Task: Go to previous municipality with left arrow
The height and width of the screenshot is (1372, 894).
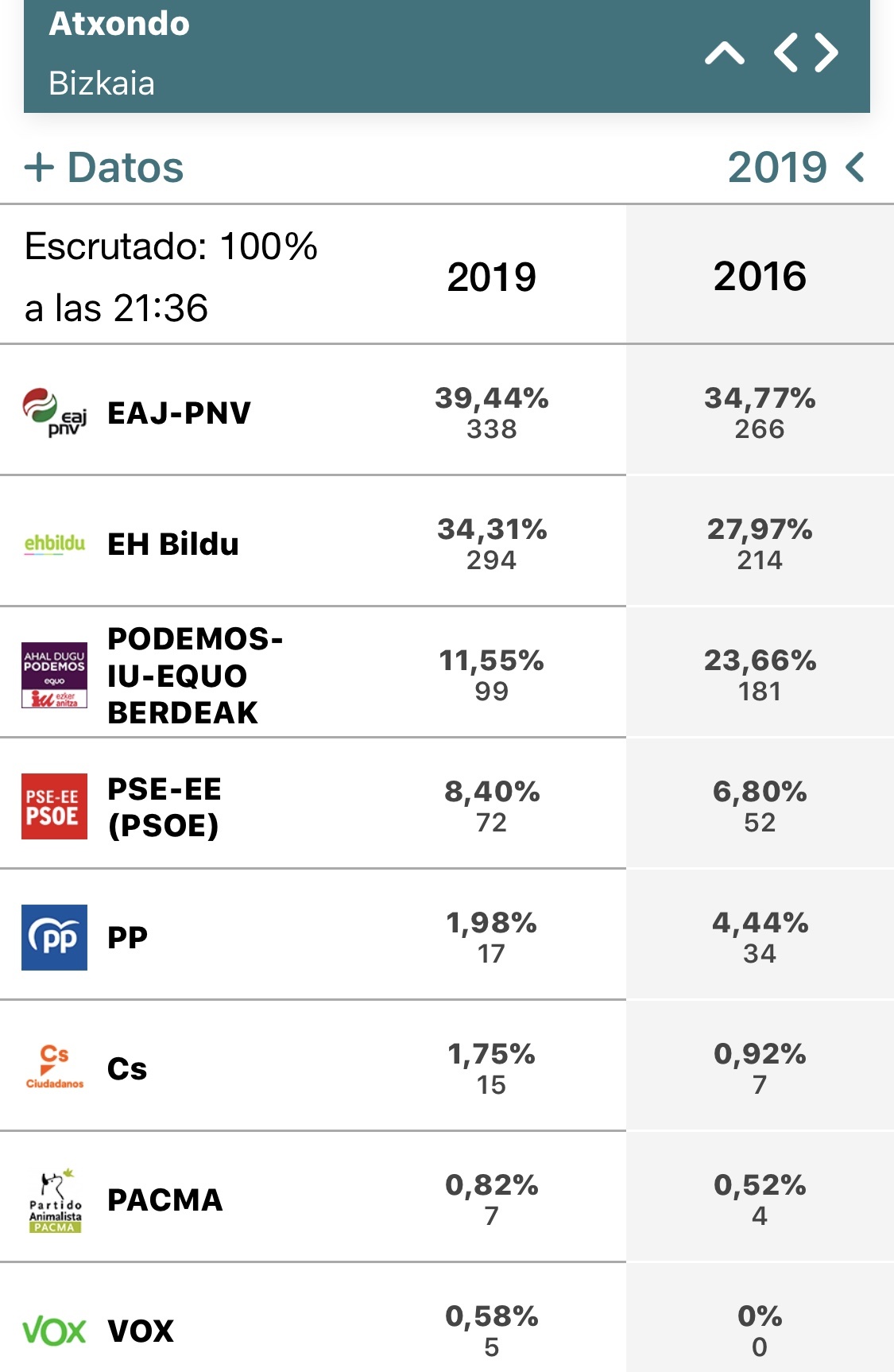Action: pos(786,53)
